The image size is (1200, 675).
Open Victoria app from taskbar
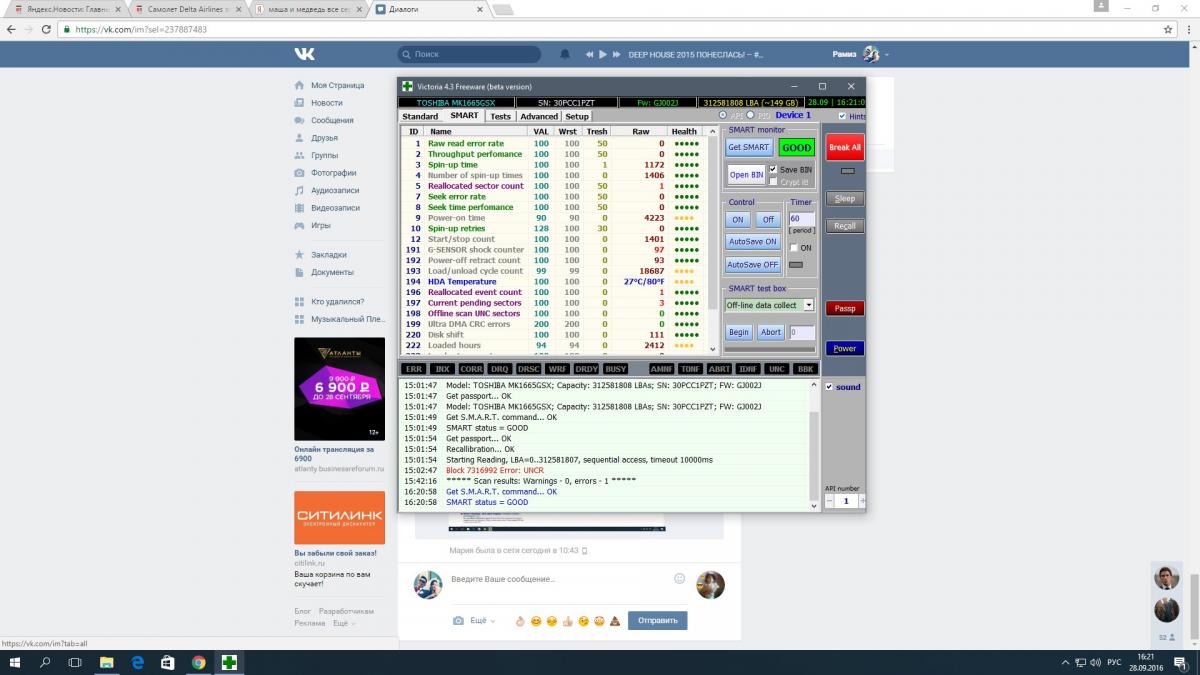point(229,662)
